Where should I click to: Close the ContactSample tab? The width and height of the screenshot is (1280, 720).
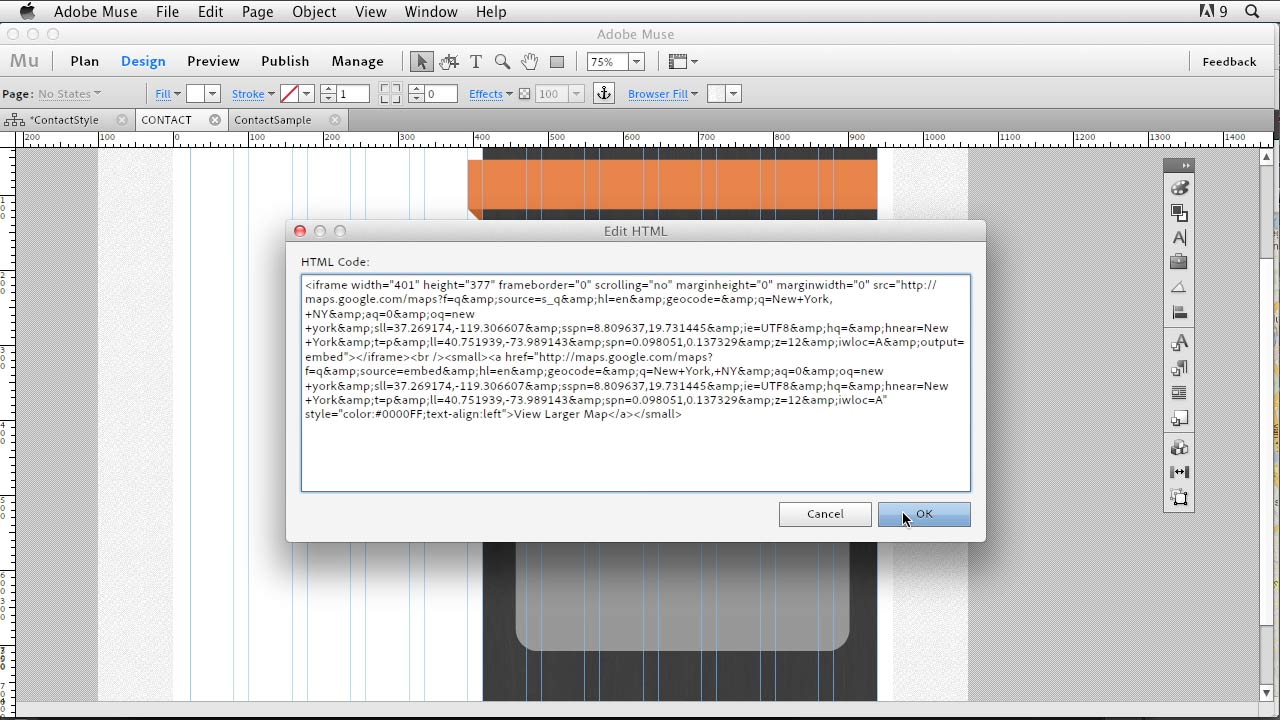tap(335, 120)
